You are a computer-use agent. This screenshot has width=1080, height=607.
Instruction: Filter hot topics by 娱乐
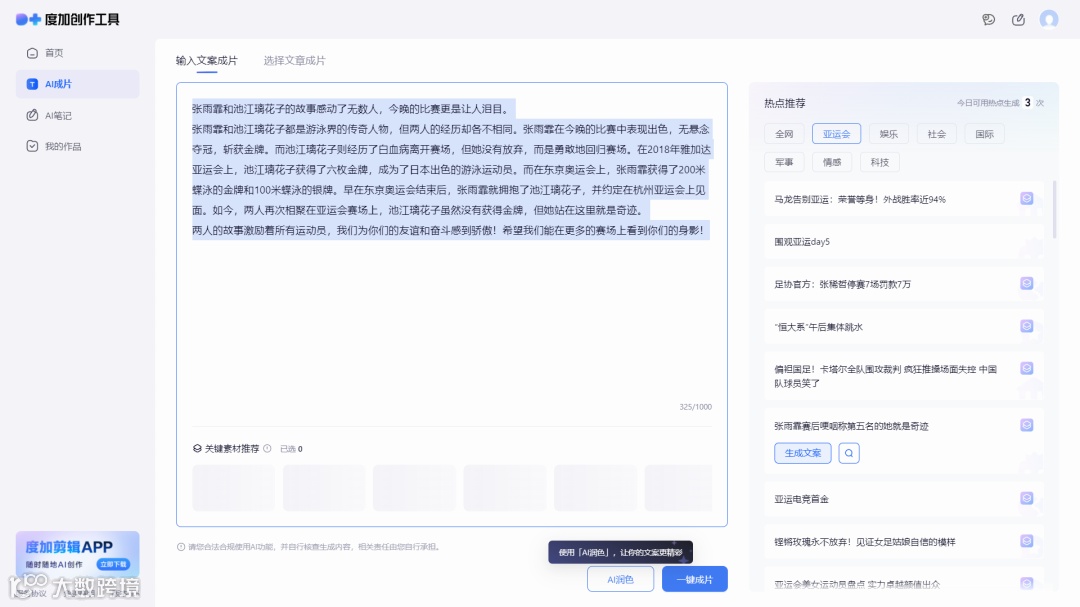tap(889, 134)
